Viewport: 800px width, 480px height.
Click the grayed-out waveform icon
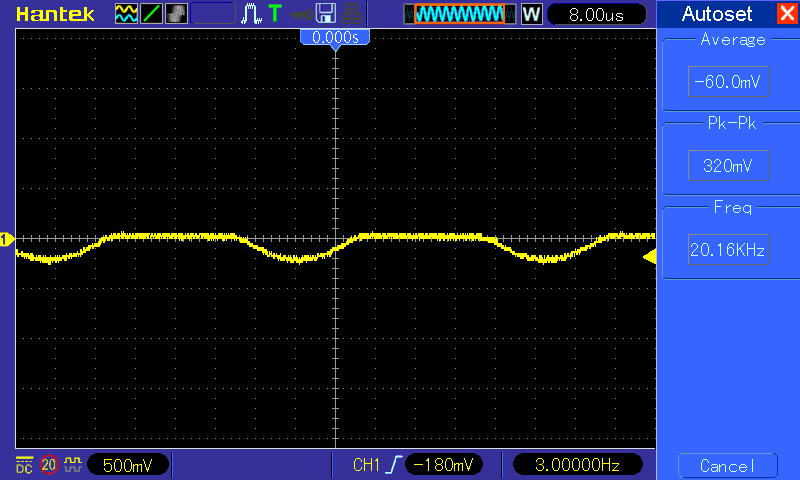pos(177,14)
